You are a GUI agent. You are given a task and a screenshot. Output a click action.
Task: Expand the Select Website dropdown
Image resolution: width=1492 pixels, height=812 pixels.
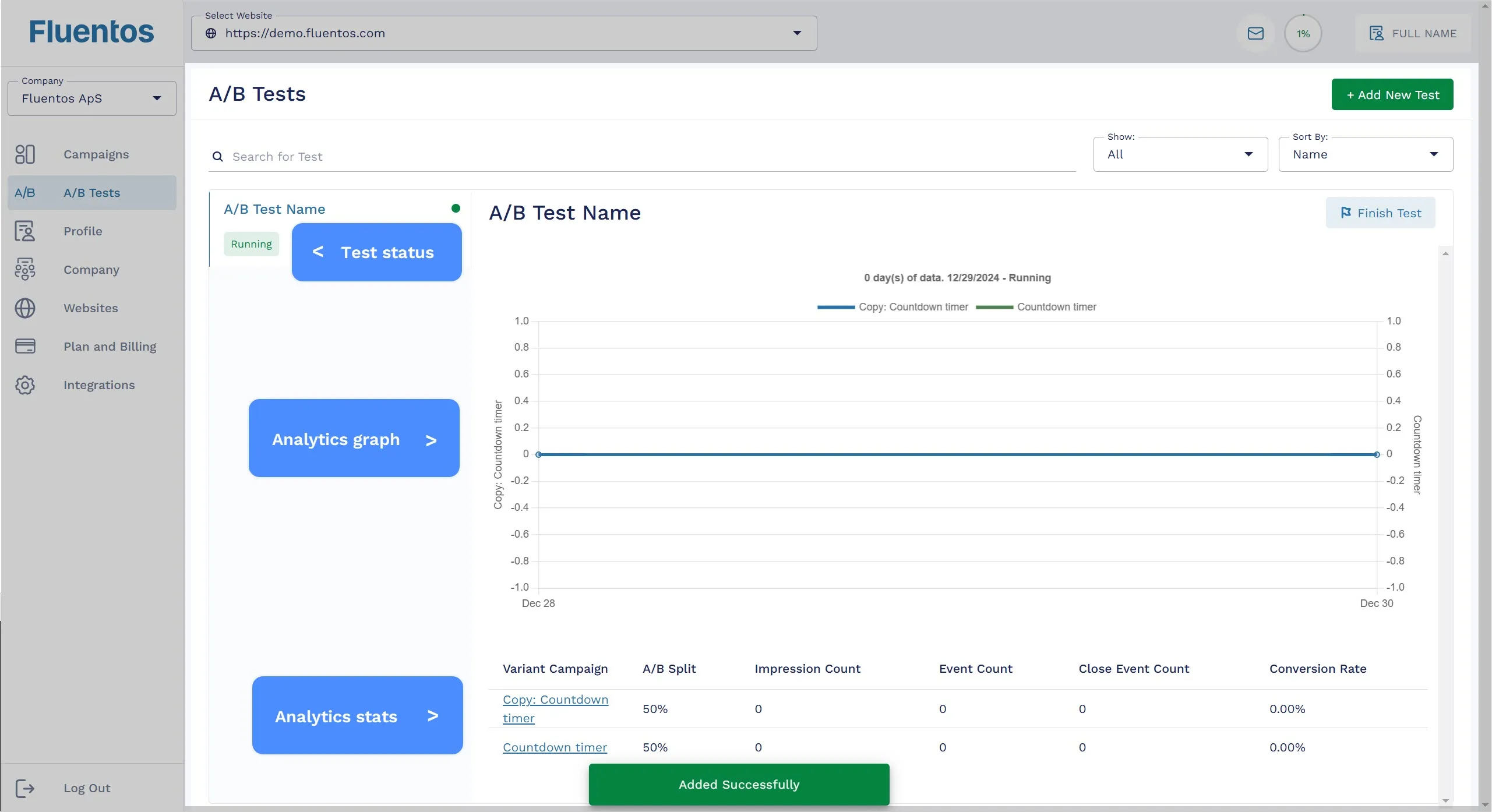point(797,32)
